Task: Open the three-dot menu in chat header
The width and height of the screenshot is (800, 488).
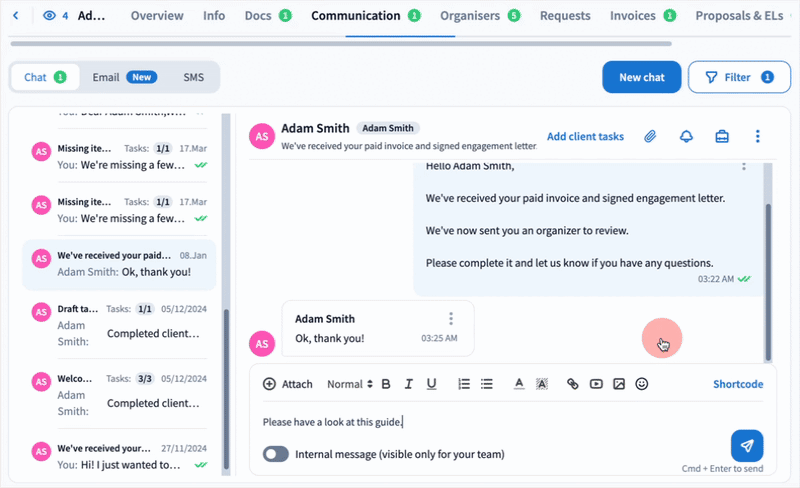Action: click(x=758, y=137)
